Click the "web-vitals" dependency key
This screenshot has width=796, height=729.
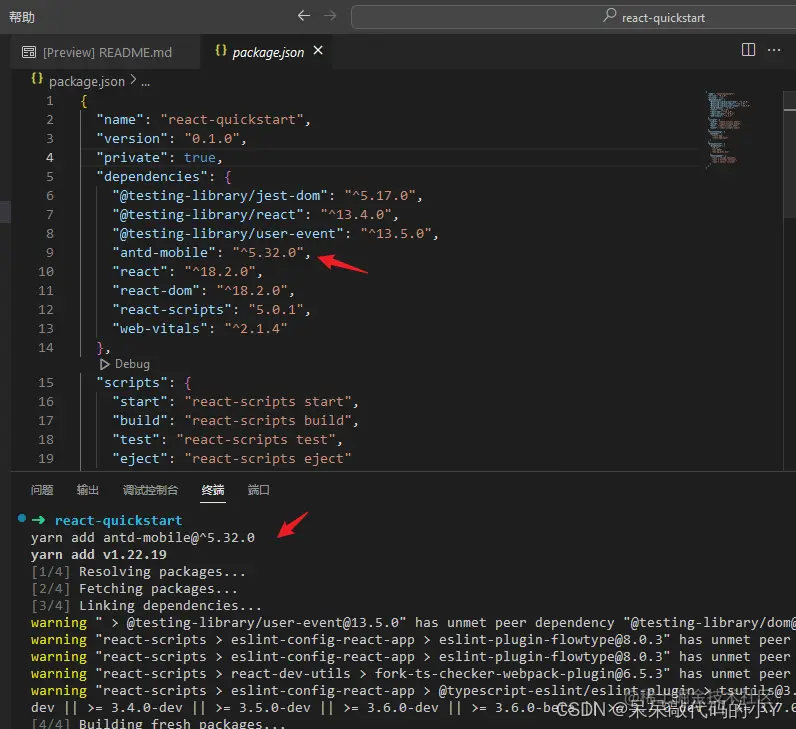pos(160,328)
